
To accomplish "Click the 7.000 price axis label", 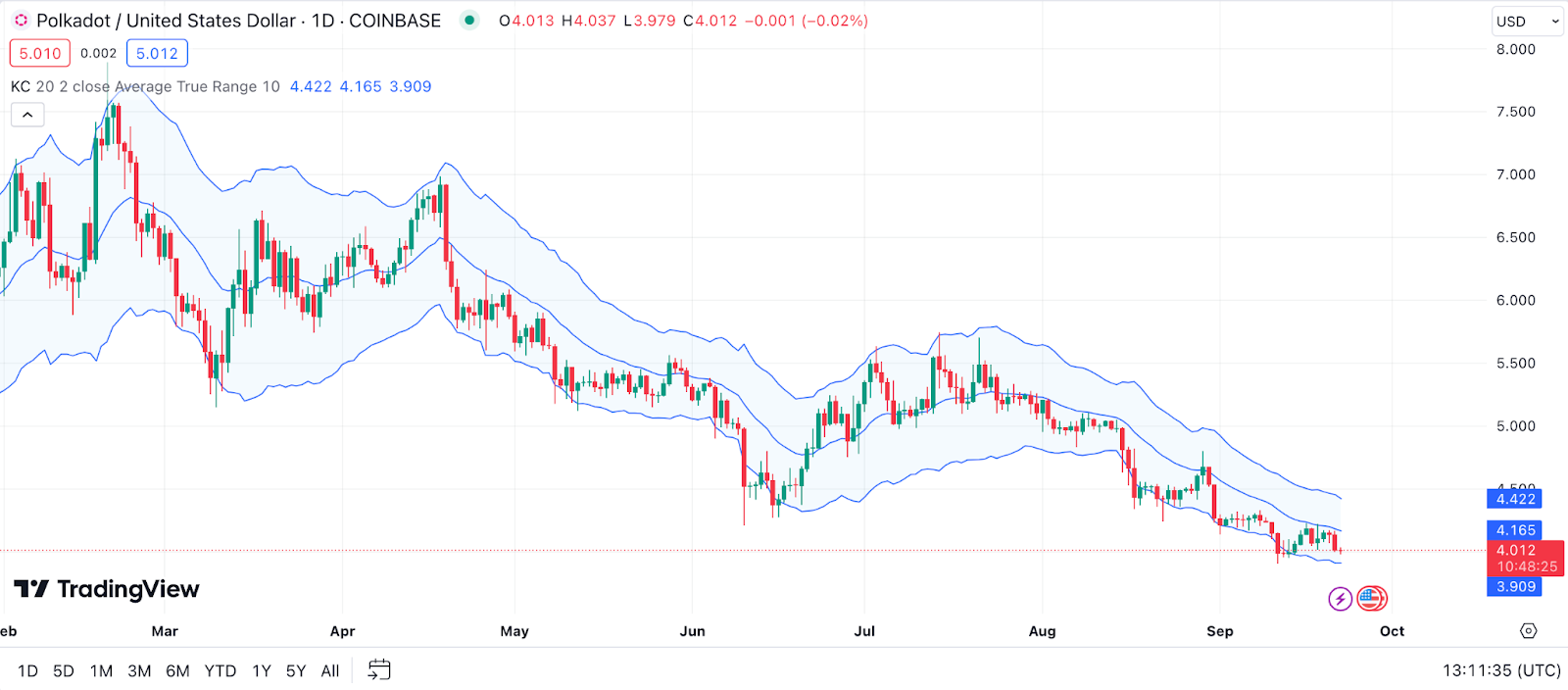I will coord(1515,174).
